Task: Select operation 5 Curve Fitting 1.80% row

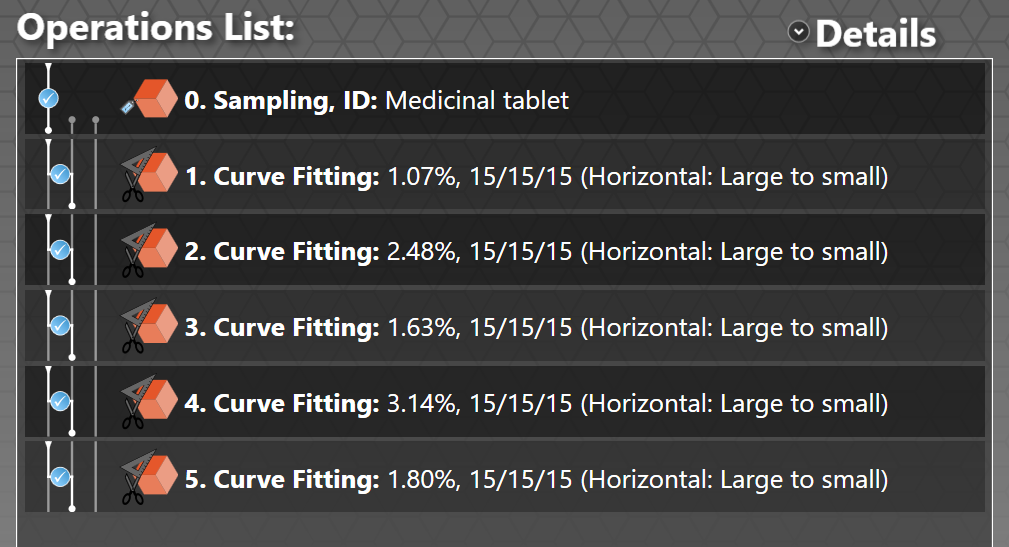Action: [x=504, y=478]
